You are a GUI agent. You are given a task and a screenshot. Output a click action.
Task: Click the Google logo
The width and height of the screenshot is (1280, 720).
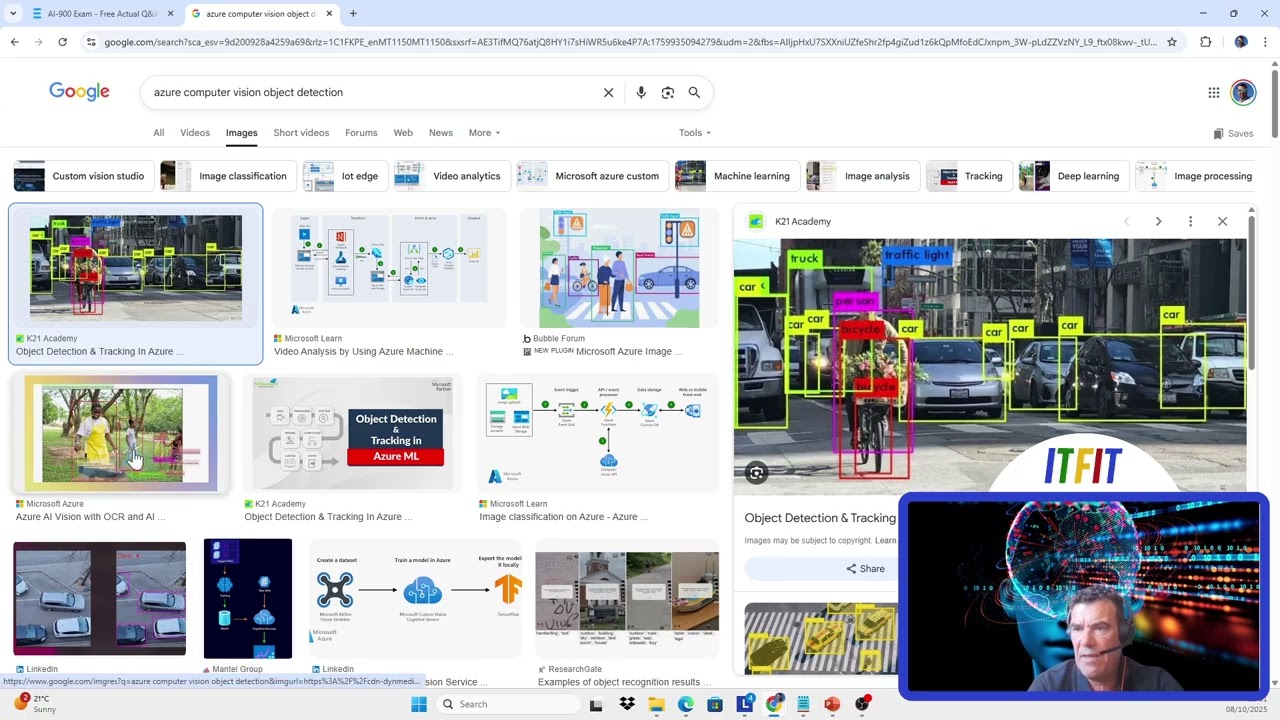point(79,92)
